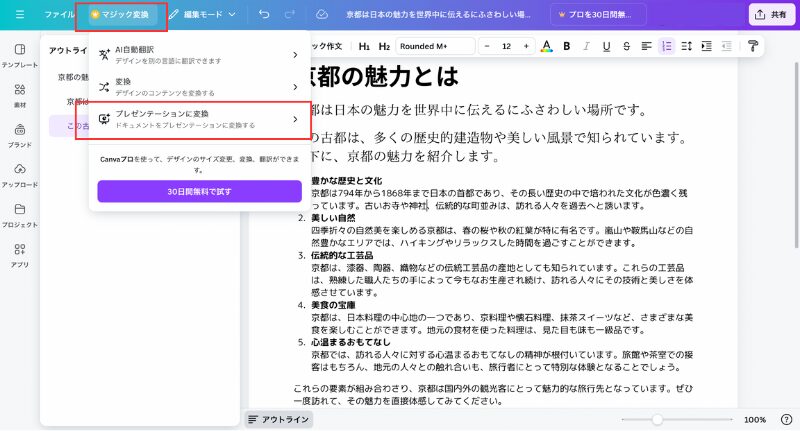Adjust the zoom slider handle
The width and height of the screenshot is (800, 431).
coord(657,419)
